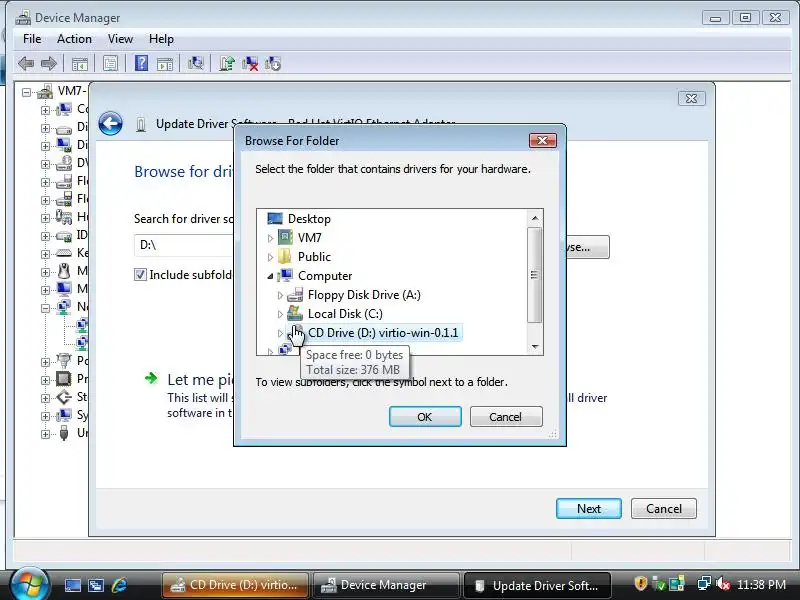The height and width of the screenshot is (600, 800).
Task: Click the blue question-mark Help toolbar icon
Action: click(x=141, y=63)
